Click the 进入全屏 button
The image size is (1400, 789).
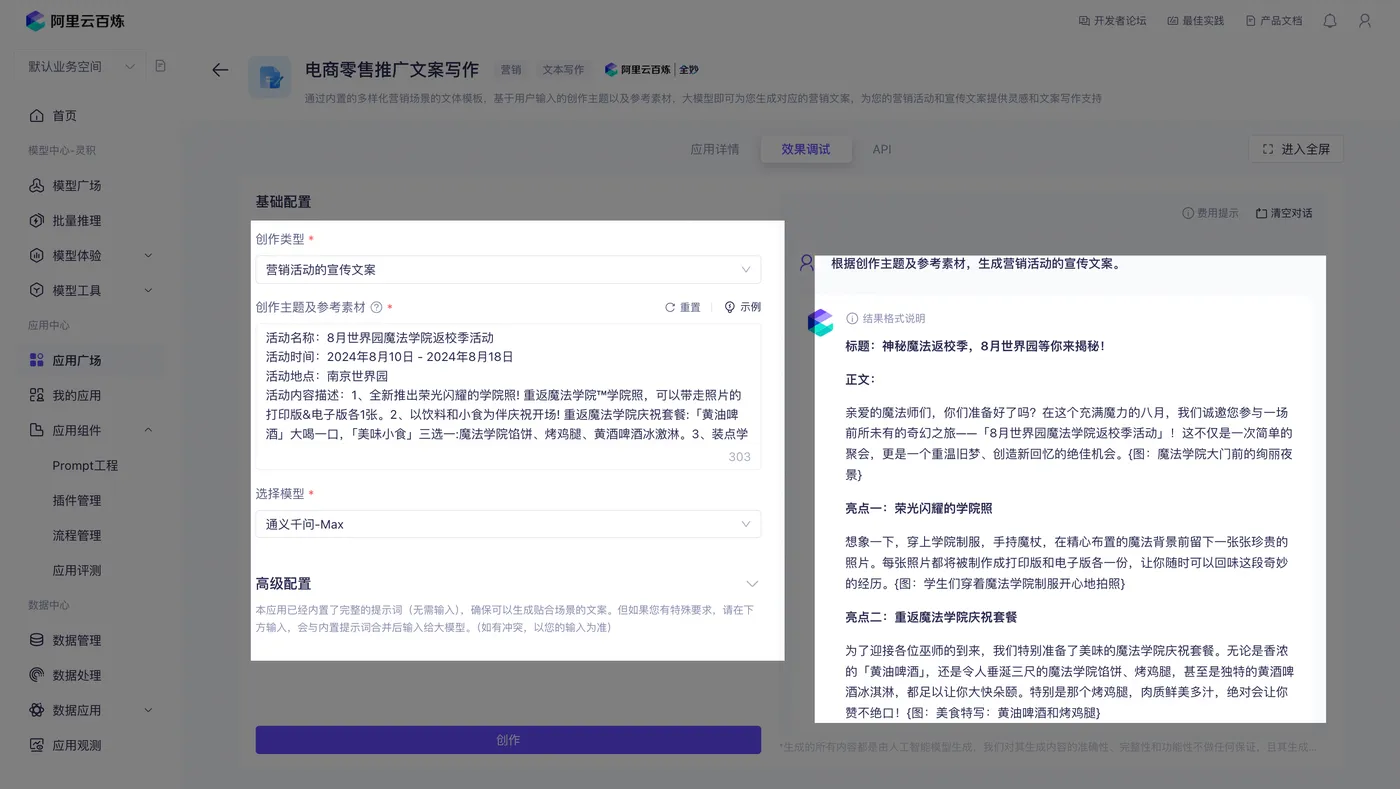(1296, 149)
